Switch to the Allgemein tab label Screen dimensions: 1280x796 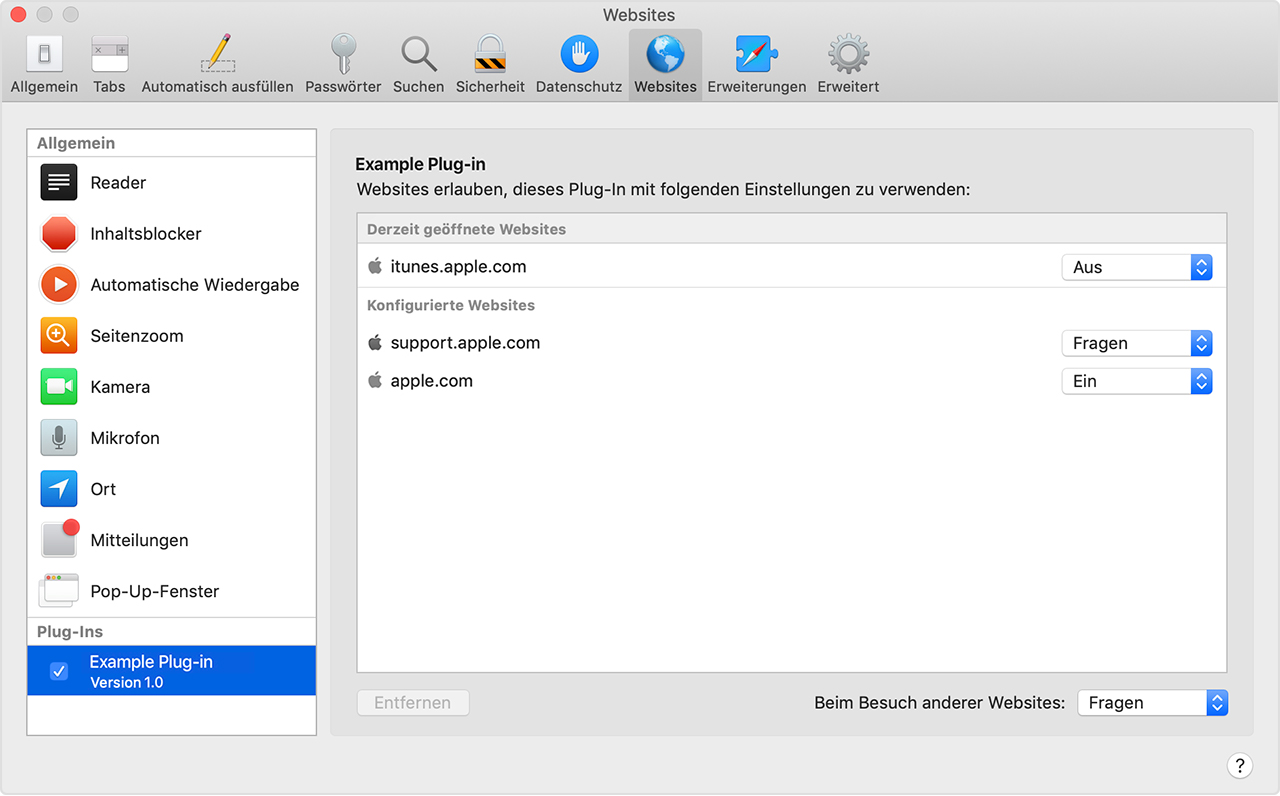click(x=44, y=87)
